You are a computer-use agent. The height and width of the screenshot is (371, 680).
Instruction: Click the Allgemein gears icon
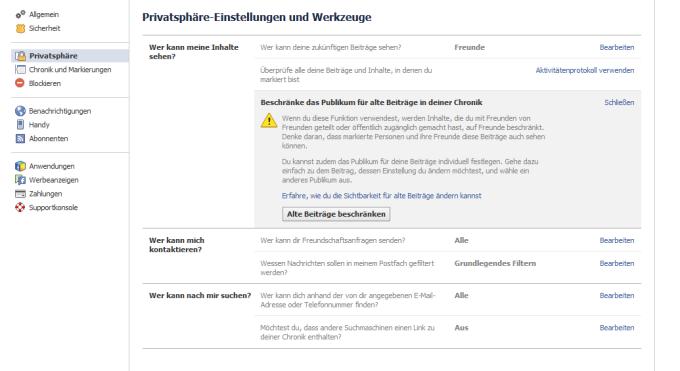coord(20,14)
